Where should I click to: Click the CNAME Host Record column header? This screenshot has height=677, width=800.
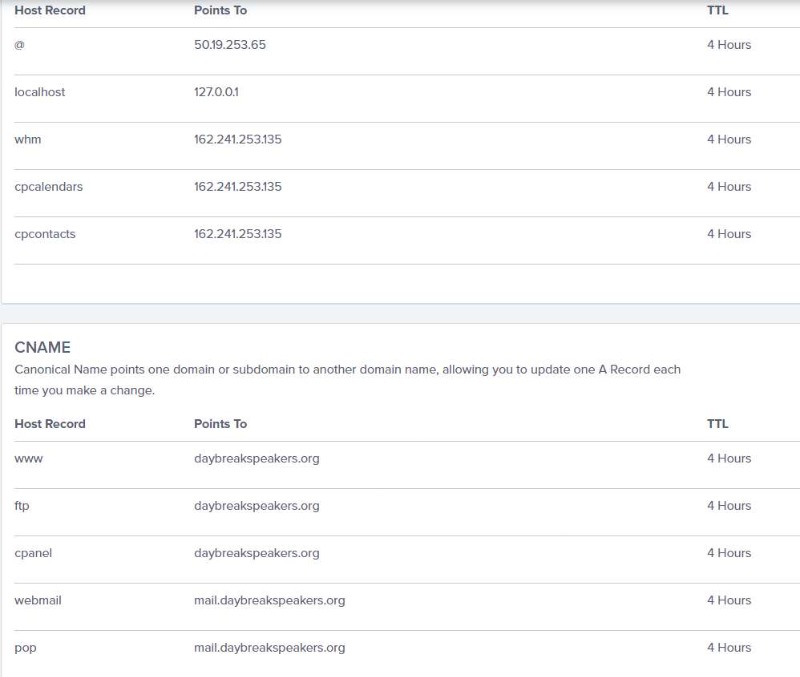[50, 424]
